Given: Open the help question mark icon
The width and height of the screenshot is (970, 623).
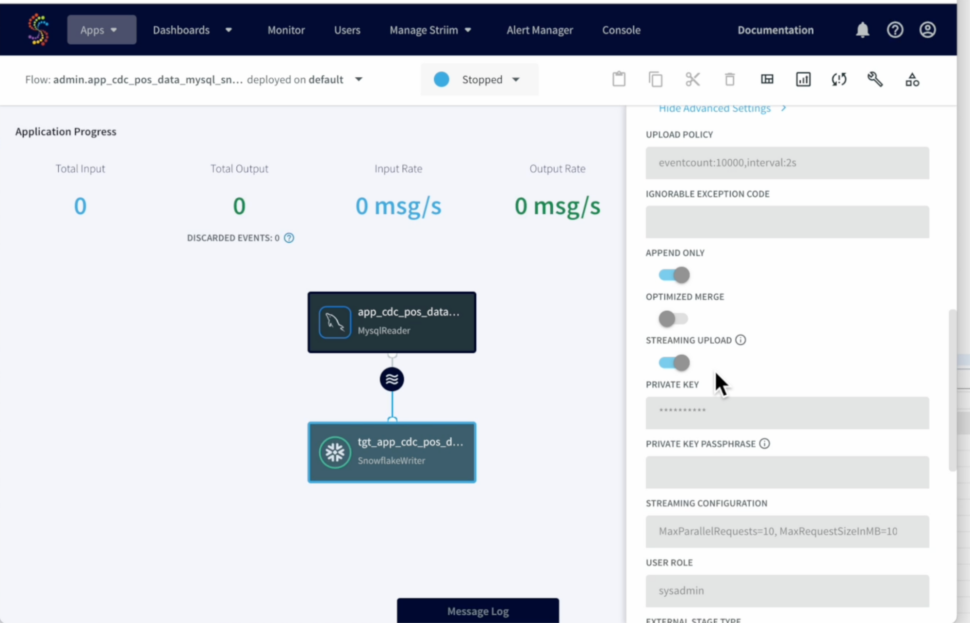Looking at the screenshot, I should (x=895, y=30).
